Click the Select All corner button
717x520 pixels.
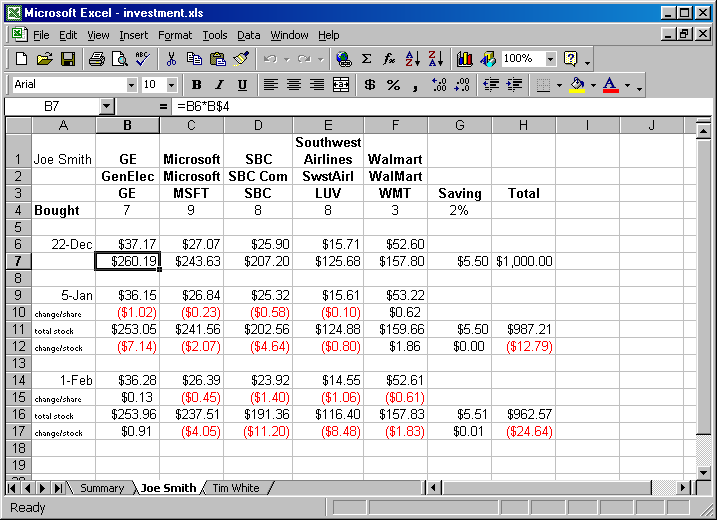(x=18, y=125)
